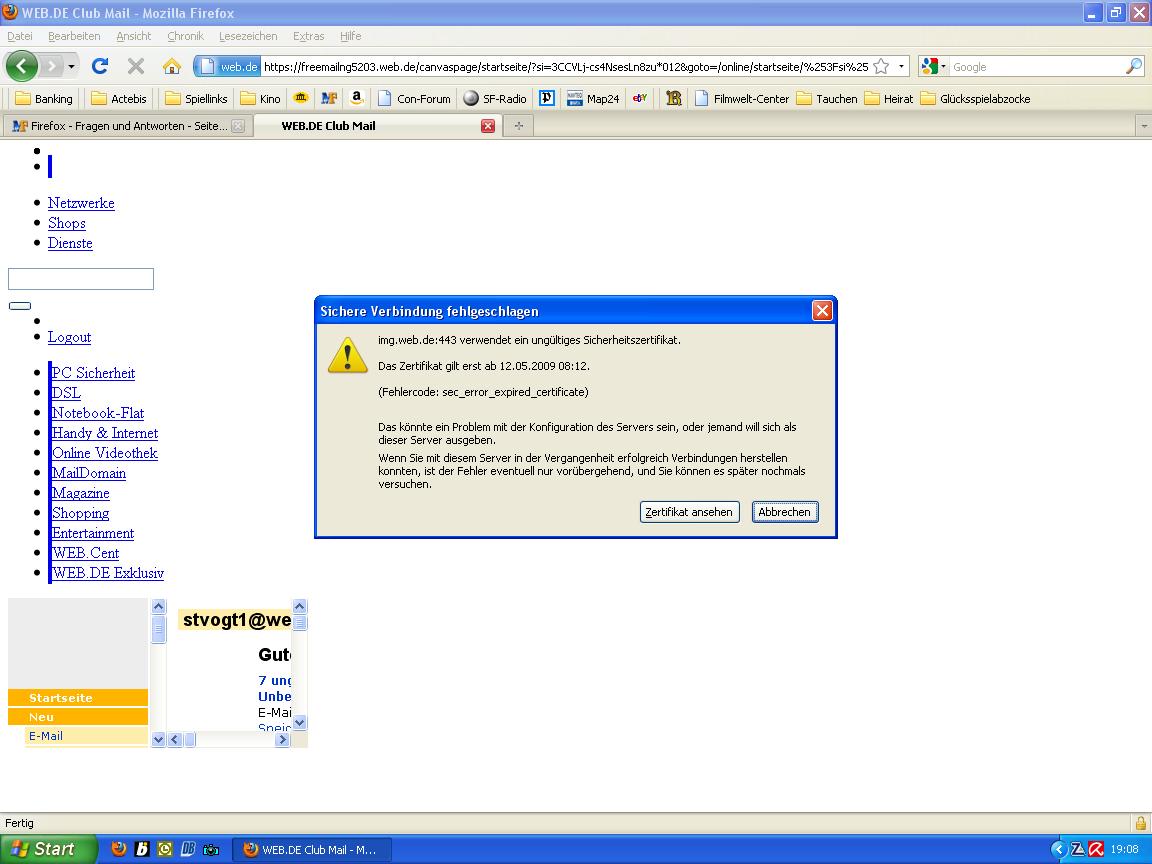The height and width of the screenshot is (864, 1152).
Task: Open the list all tabs dropdown
Action: [1144, 126]
